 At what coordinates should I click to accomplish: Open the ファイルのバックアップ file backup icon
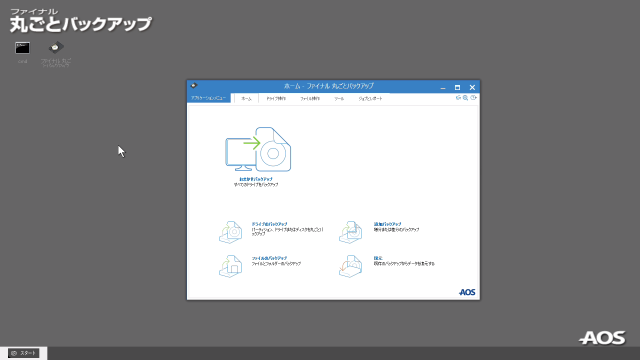coord(231,266)
